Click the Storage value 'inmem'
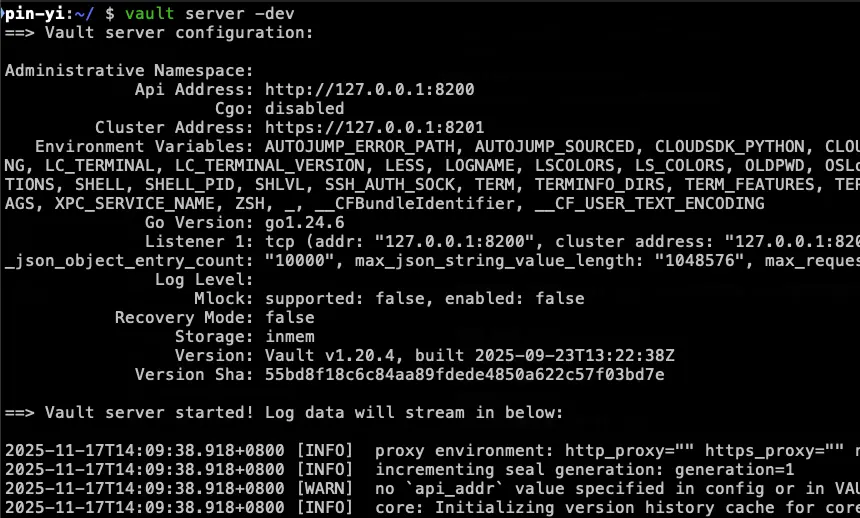 (x=289, y=337)
